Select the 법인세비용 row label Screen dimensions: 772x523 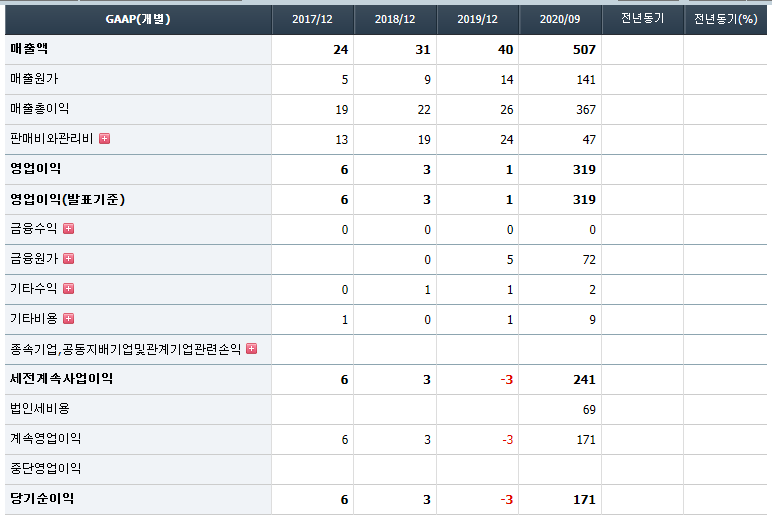tap(40, 409)
